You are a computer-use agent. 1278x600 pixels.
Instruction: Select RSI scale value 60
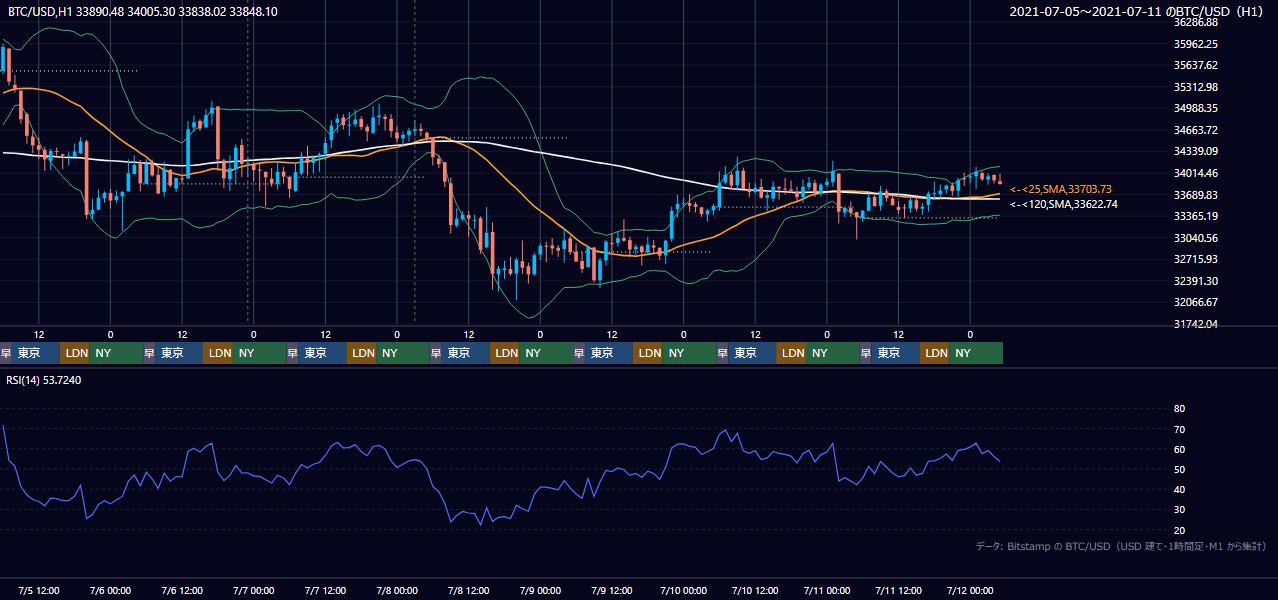pos(1179,449)
